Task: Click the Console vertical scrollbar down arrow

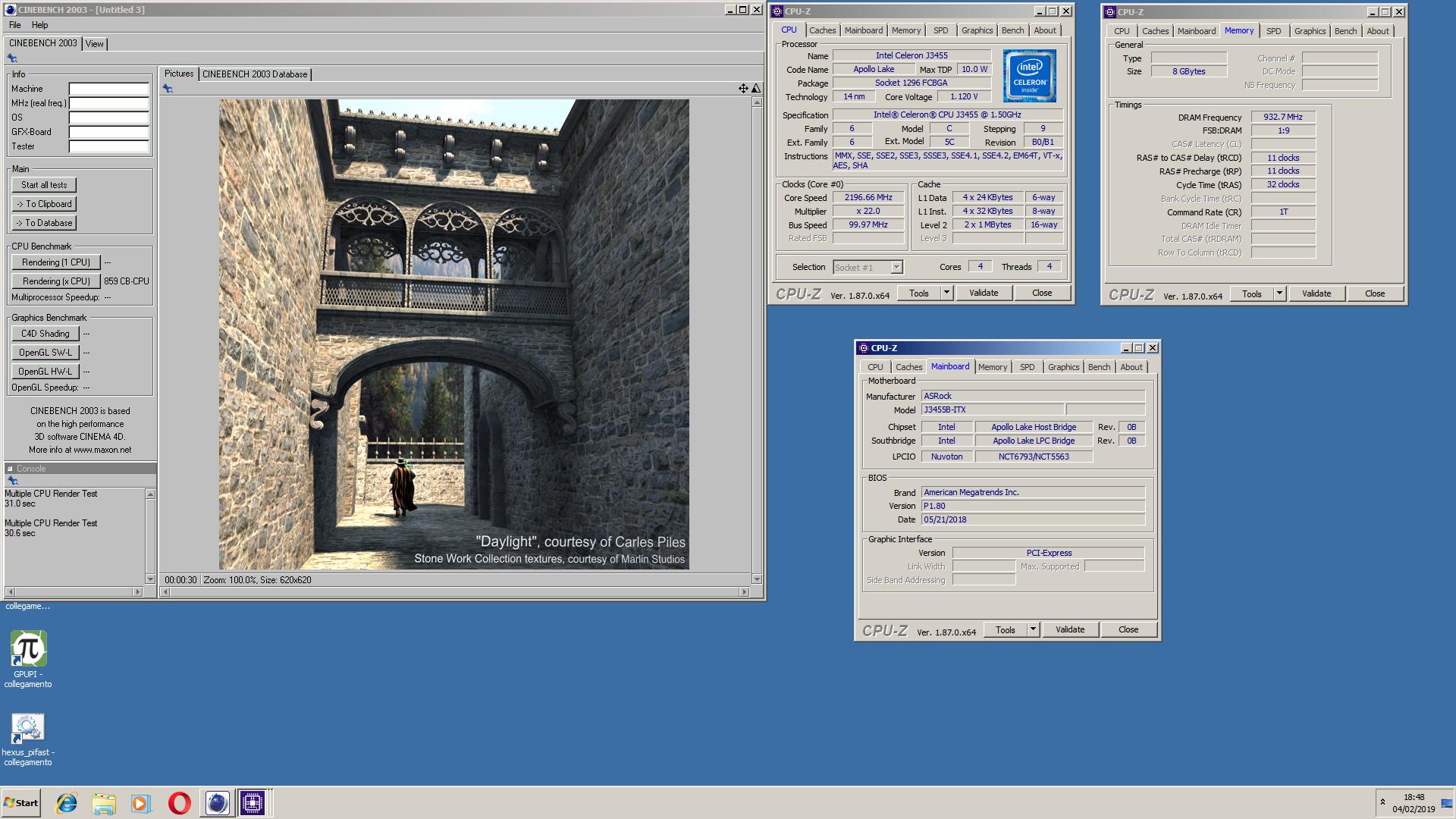Action: 150,579
